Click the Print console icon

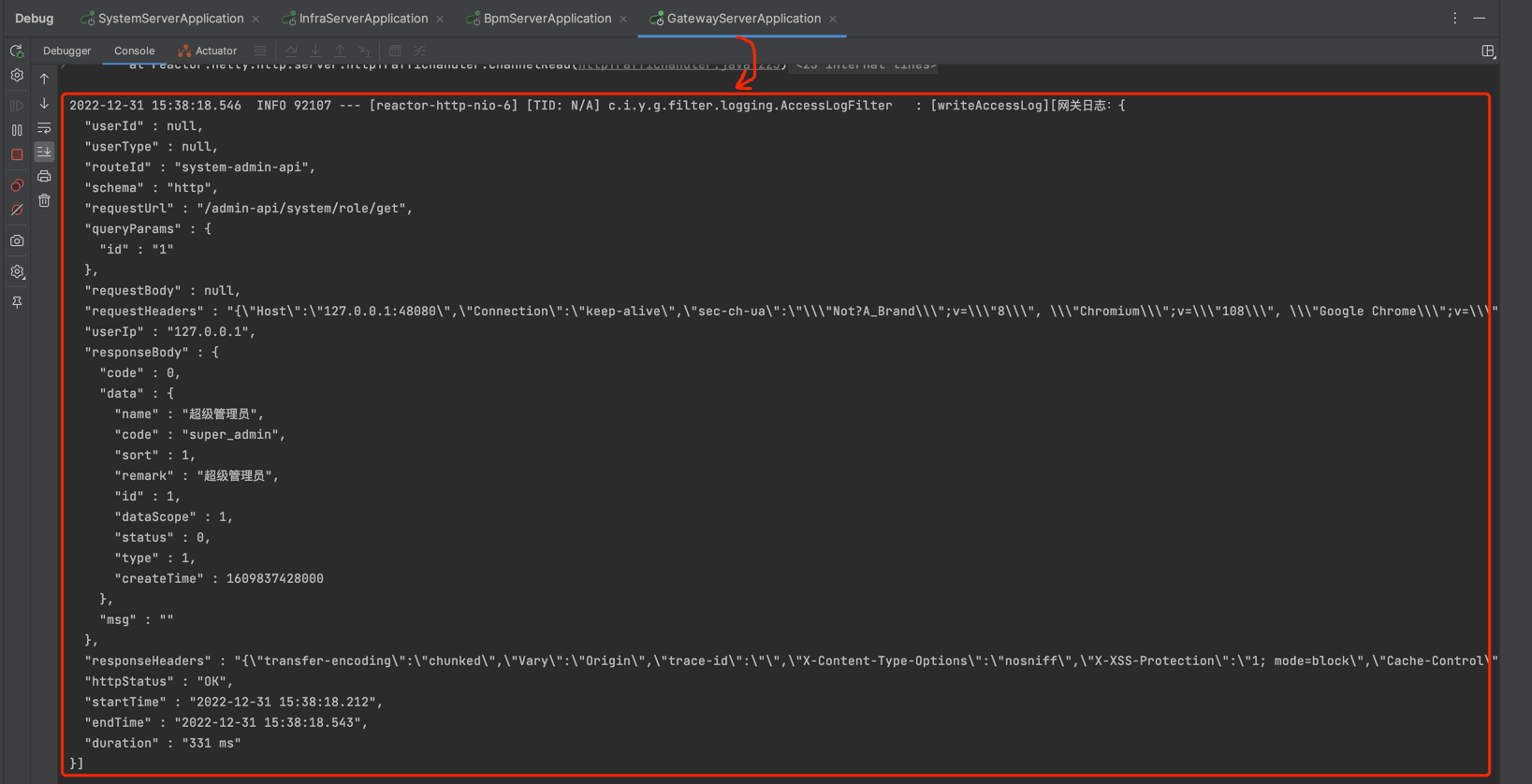44,176
